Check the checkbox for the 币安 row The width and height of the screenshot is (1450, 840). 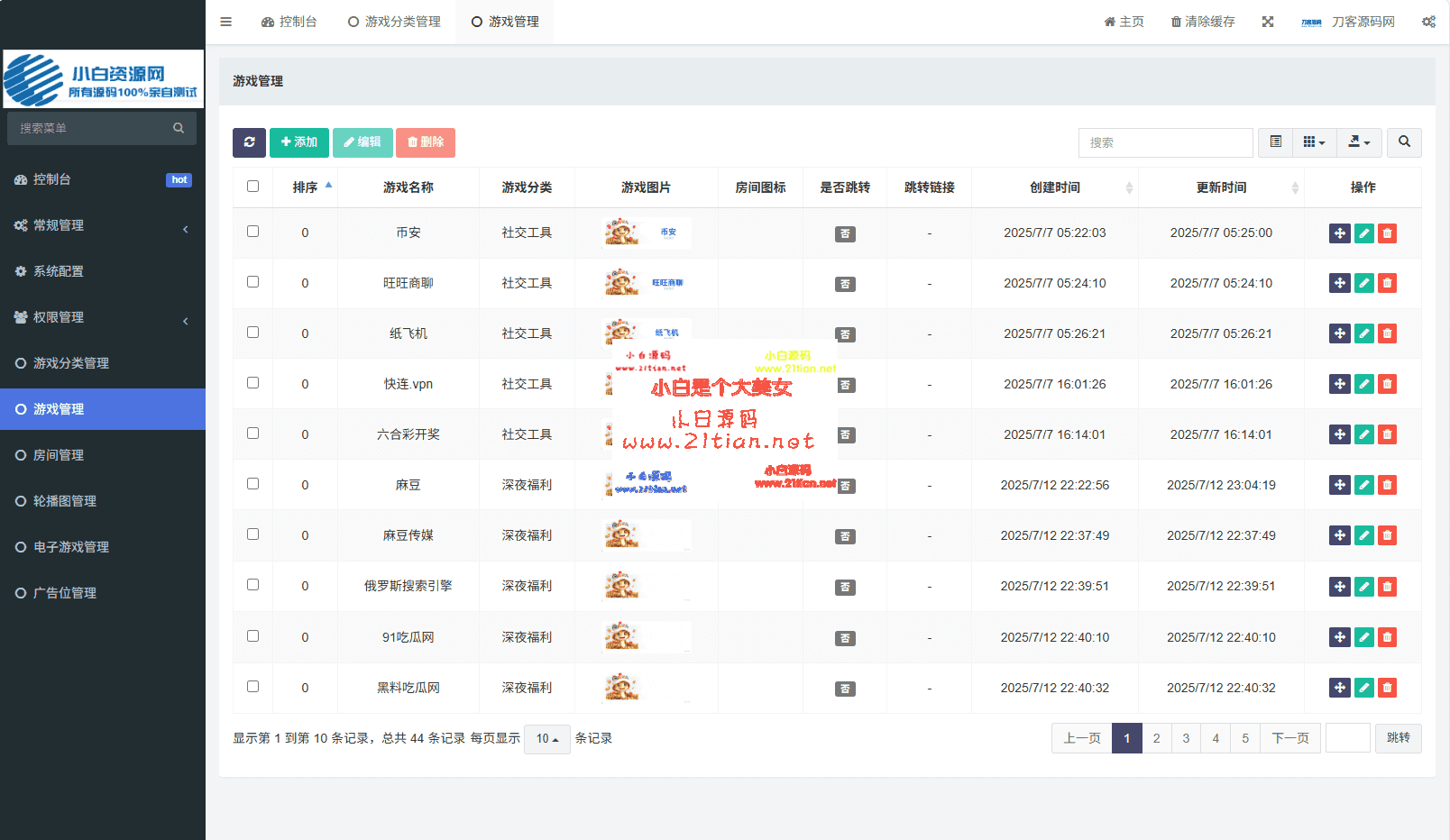253,232
